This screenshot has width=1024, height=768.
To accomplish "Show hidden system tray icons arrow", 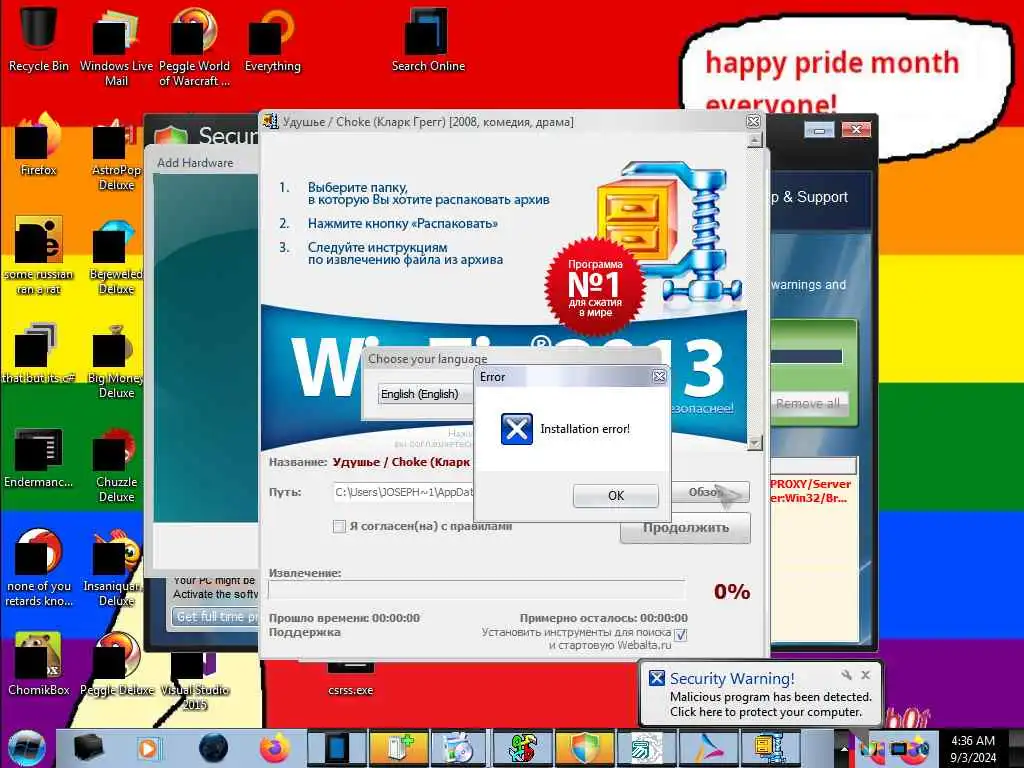I will point(843,749).
